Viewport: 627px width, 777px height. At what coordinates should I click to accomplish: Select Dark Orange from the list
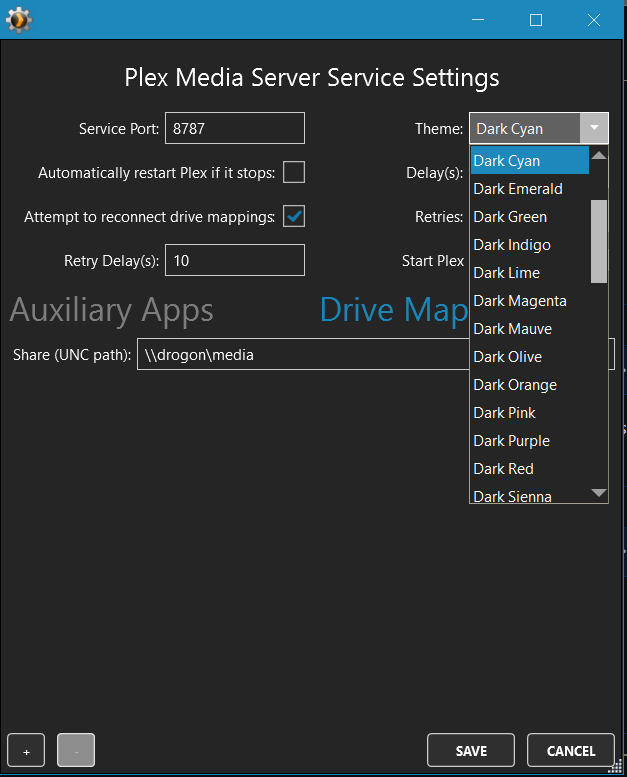530,385
